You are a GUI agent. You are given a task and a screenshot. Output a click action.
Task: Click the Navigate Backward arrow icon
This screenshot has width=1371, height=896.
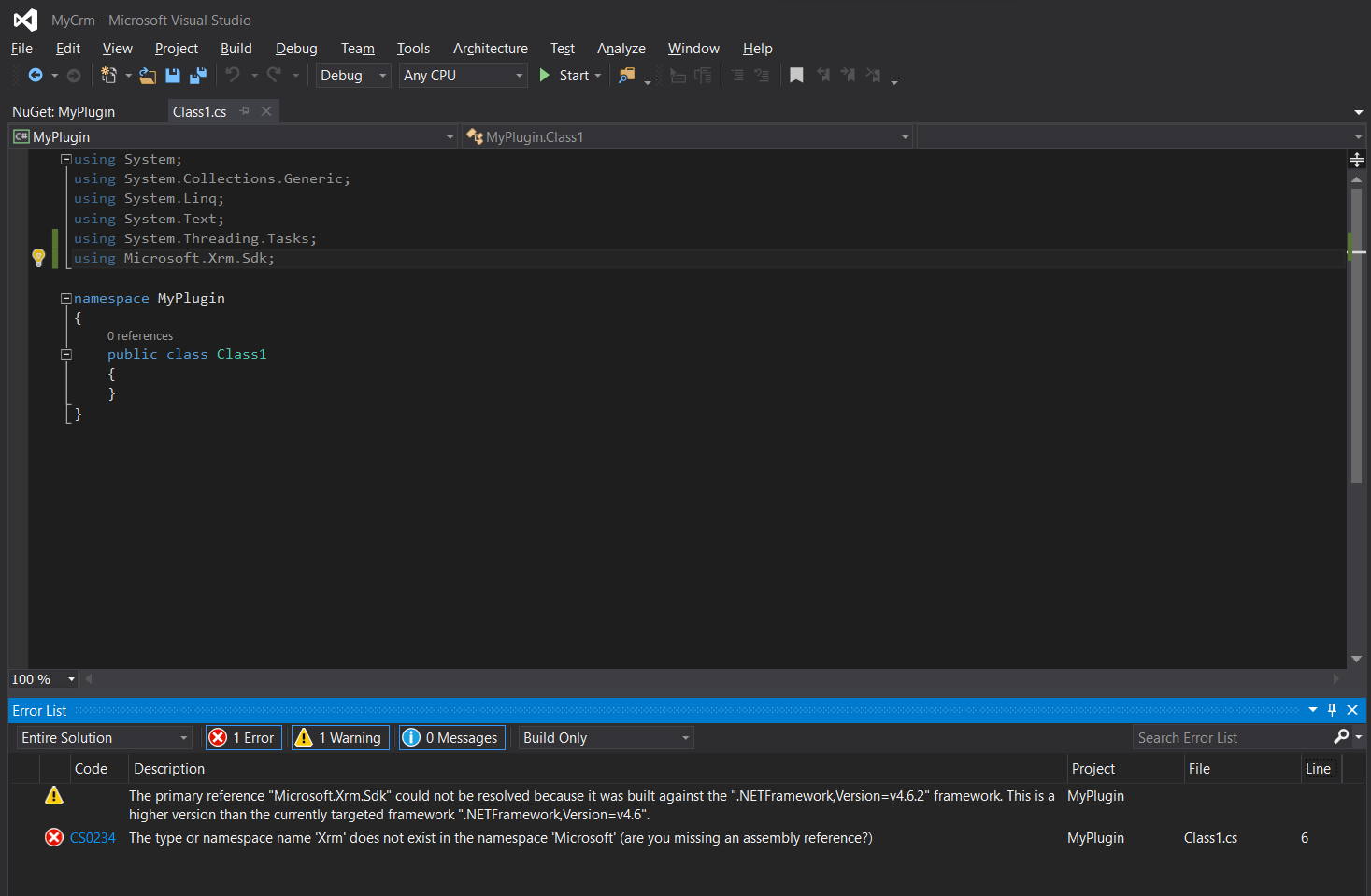(36, 76)
